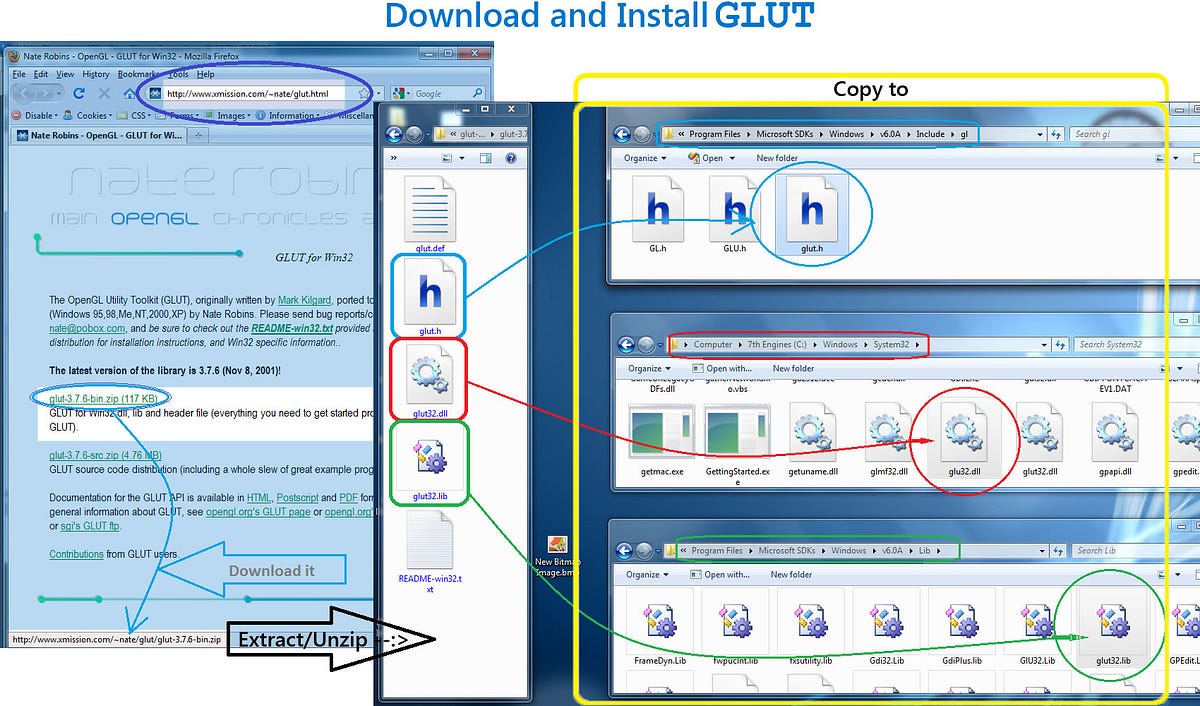Click New folder in Include gl window
Screen dimensions: 1200x706
pyautogui.click(x=777, y=158)
